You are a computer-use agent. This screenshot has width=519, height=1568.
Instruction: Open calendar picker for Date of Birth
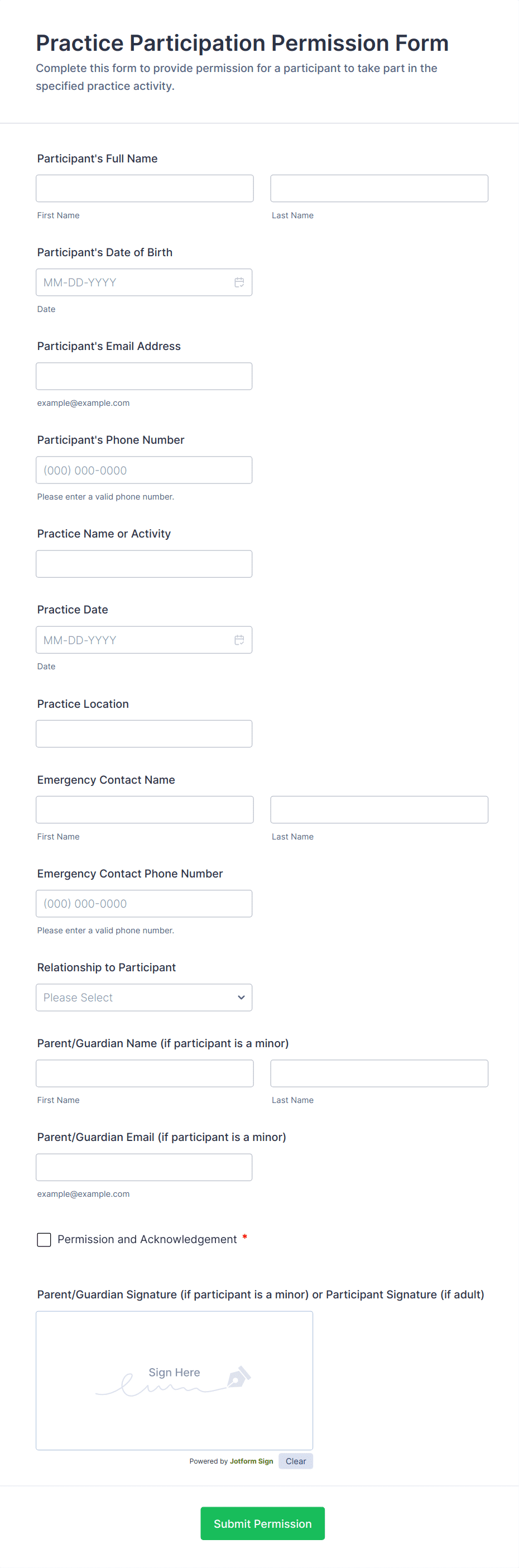(x=239, y=282)
